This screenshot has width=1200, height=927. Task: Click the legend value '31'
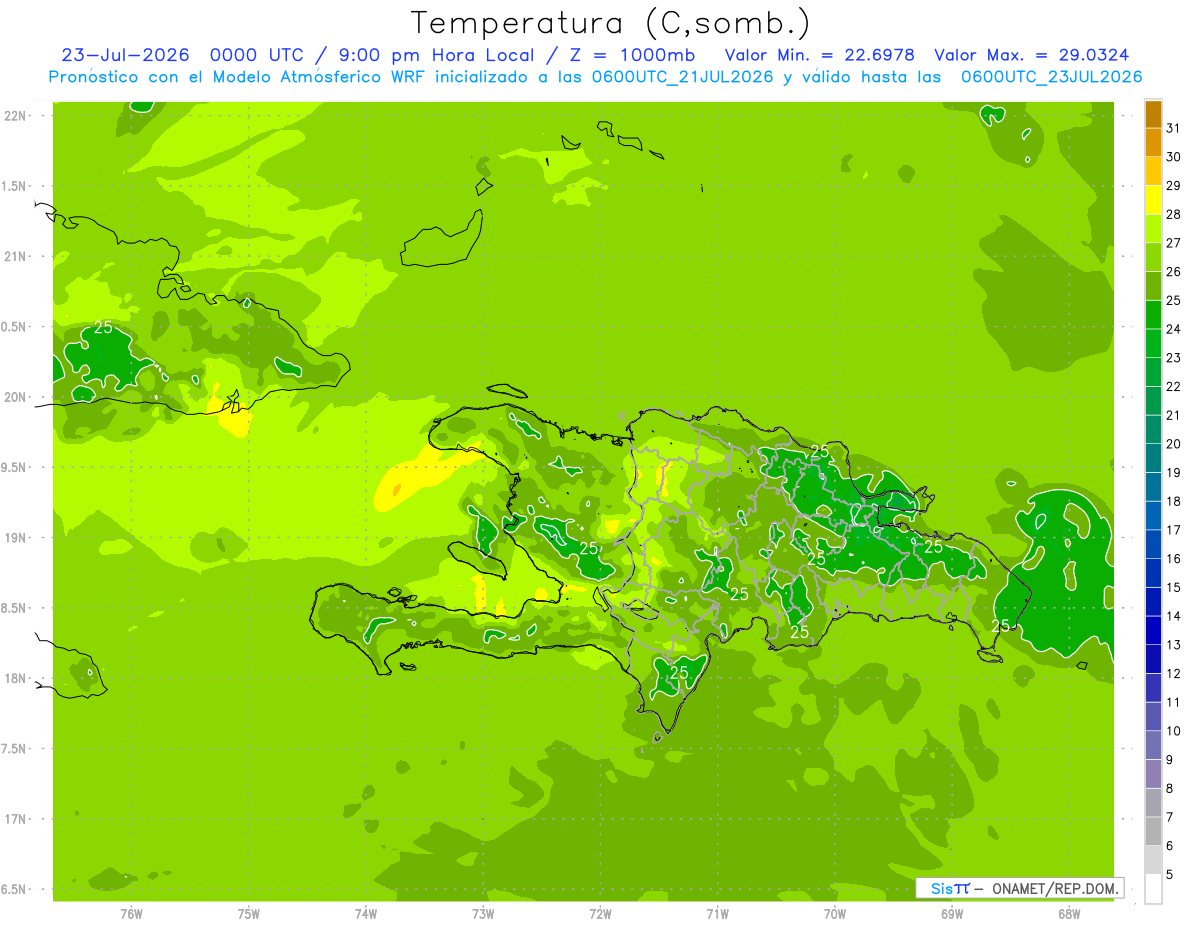pyautogui.click(x=1173, y=128)
